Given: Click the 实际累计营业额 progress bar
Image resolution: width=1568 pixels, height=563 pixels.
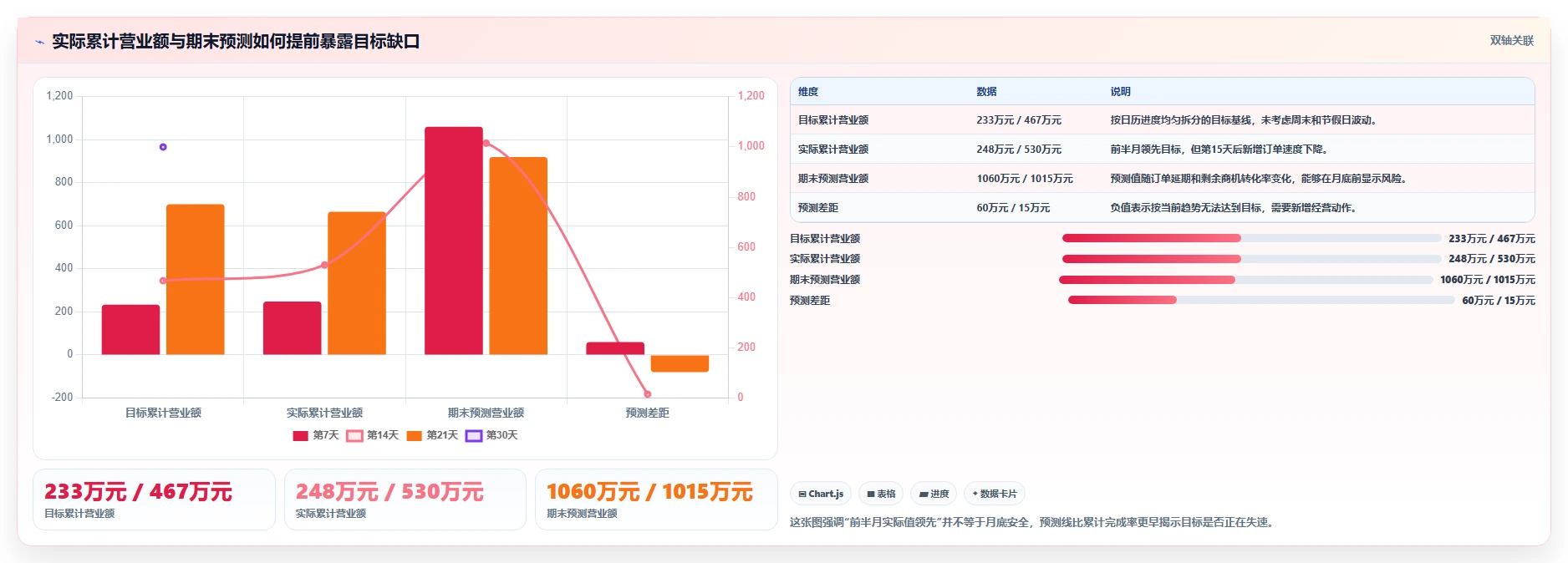Looking at the screenshot, I should click(x=1251, y=259).
